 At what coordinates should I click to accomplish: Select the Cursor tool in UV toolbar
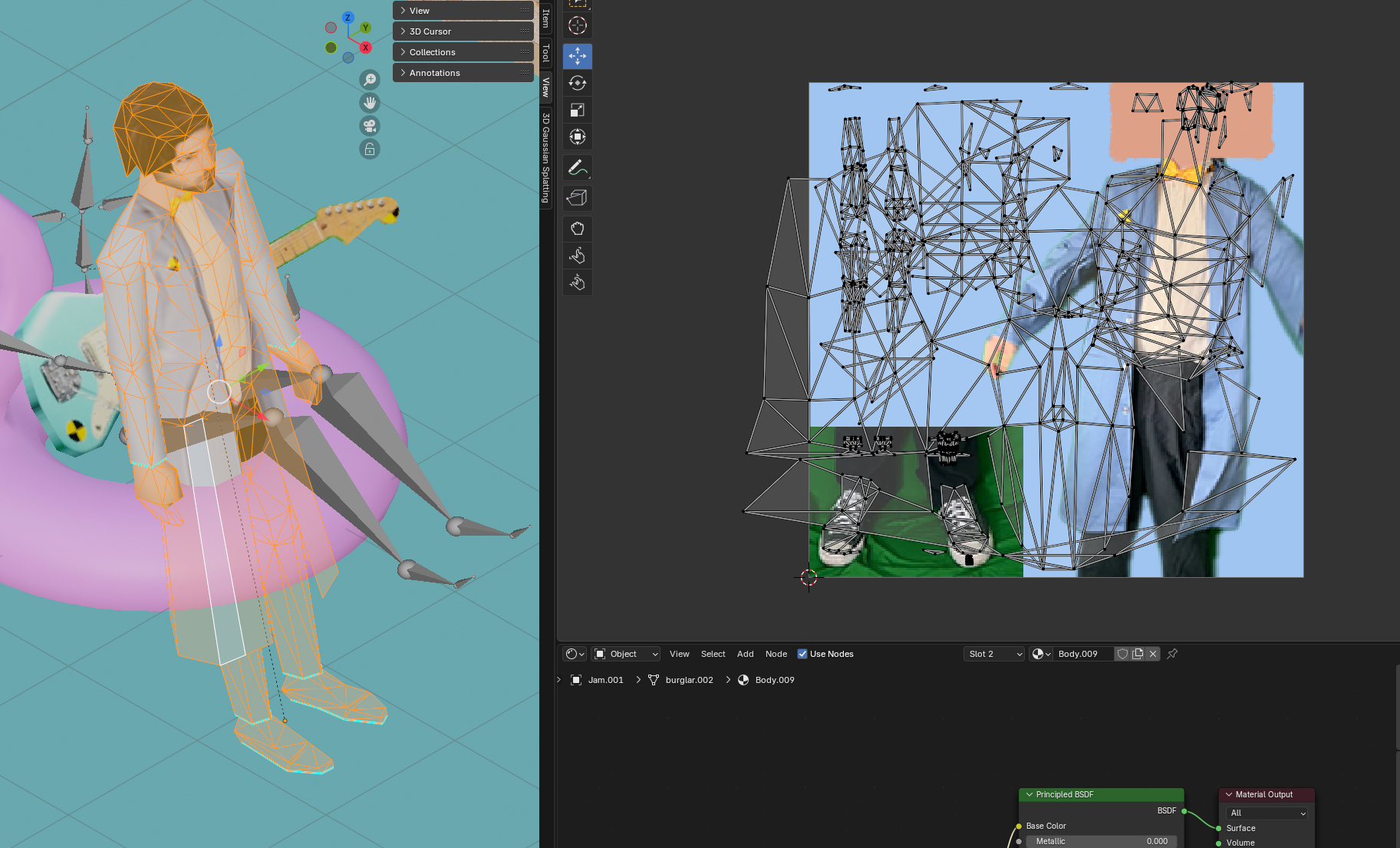tap(577, 25)
